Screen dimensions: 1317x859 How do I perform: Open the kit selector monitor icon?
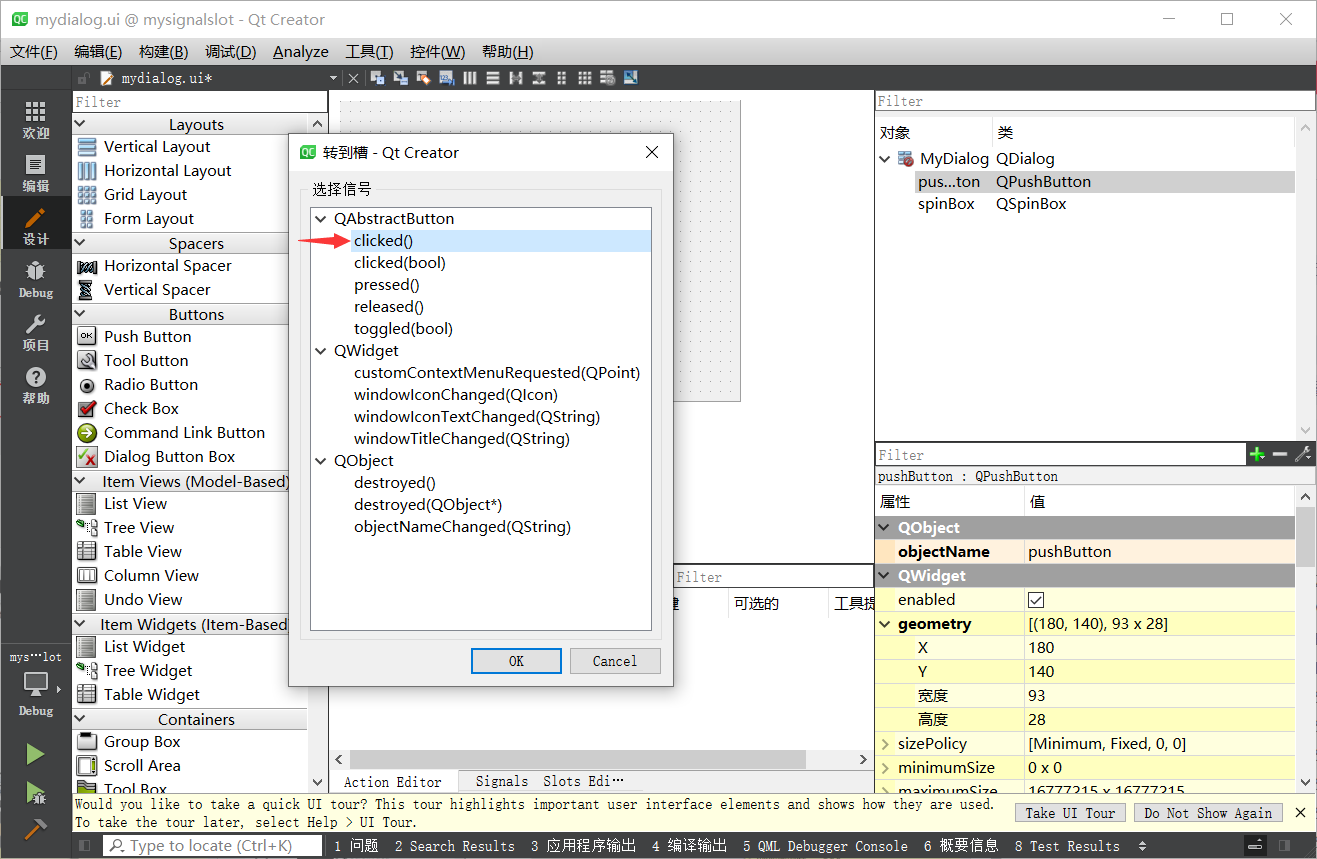point(35,685)
